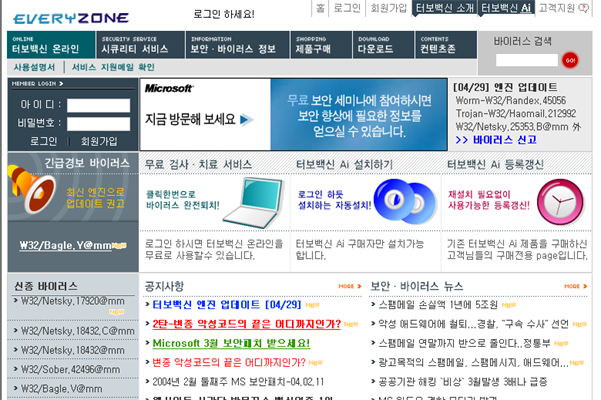Open the W32/Bagle.Y@mm alert link
The height and width of the screenshot is (400, 601).
[x=66, y=246]
